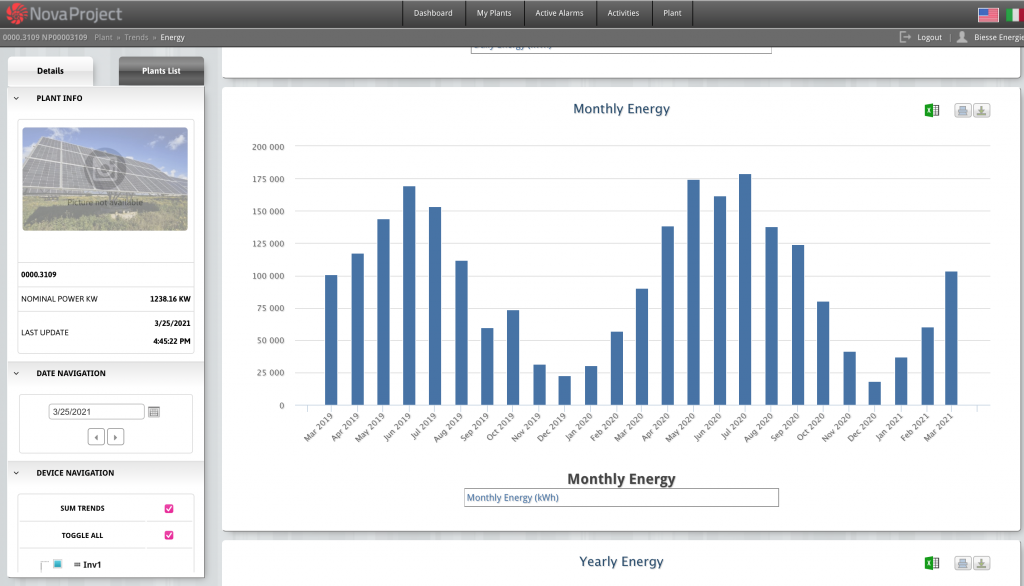Open the My Plants menu
The height and width of the screenshot is (586, 1024).
tap(494, 13)
